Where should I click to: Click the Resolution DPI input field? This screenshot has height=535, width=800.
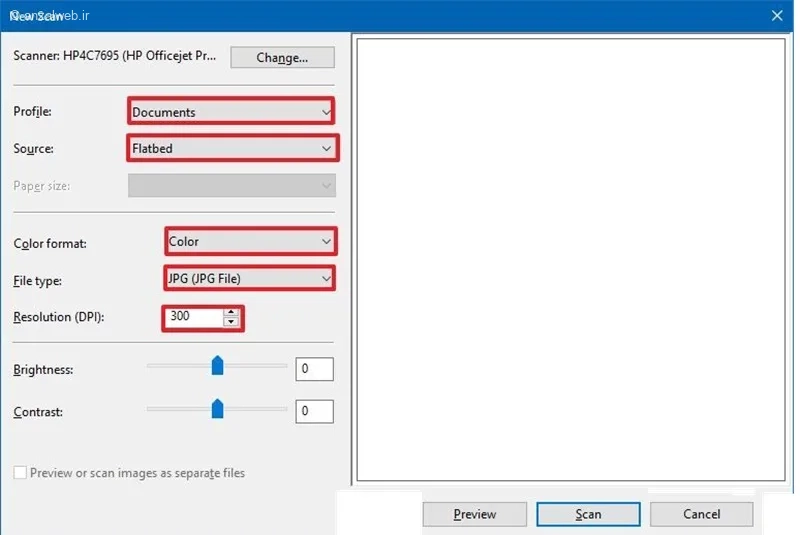coord(194,317)
